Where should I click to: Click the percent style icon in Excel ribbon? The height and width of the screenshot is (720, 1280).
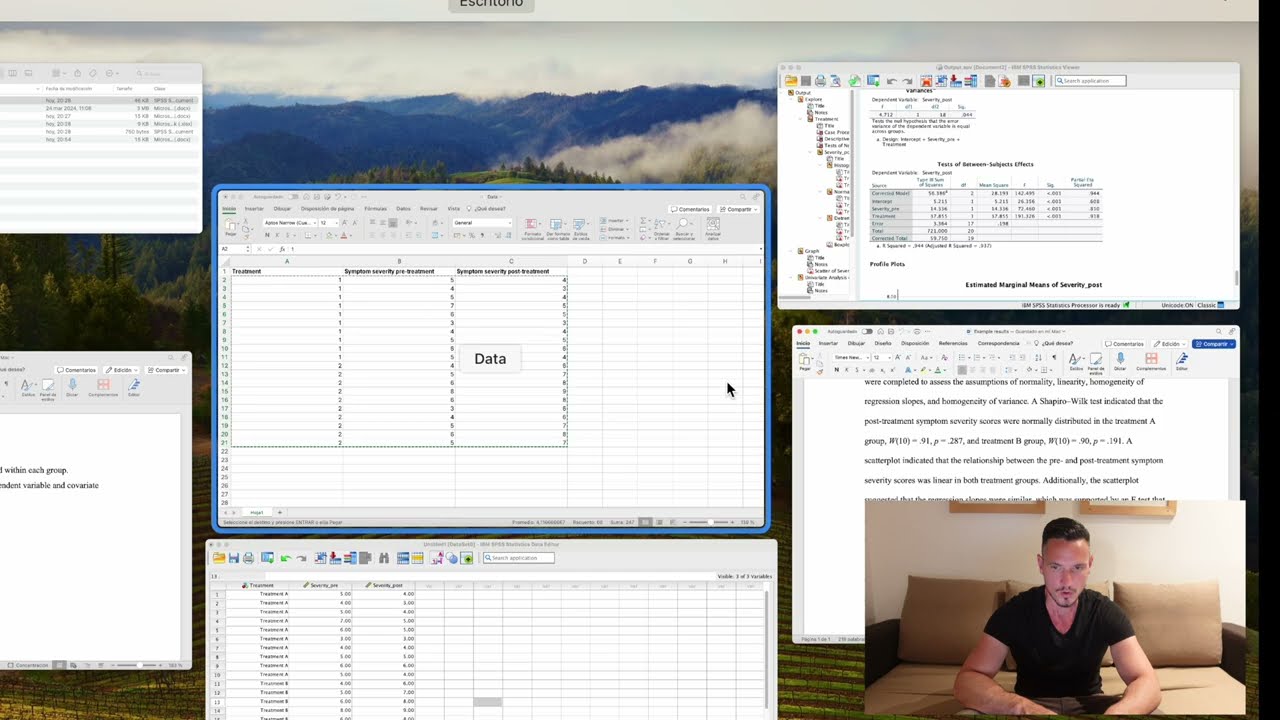tap(472, 235)
